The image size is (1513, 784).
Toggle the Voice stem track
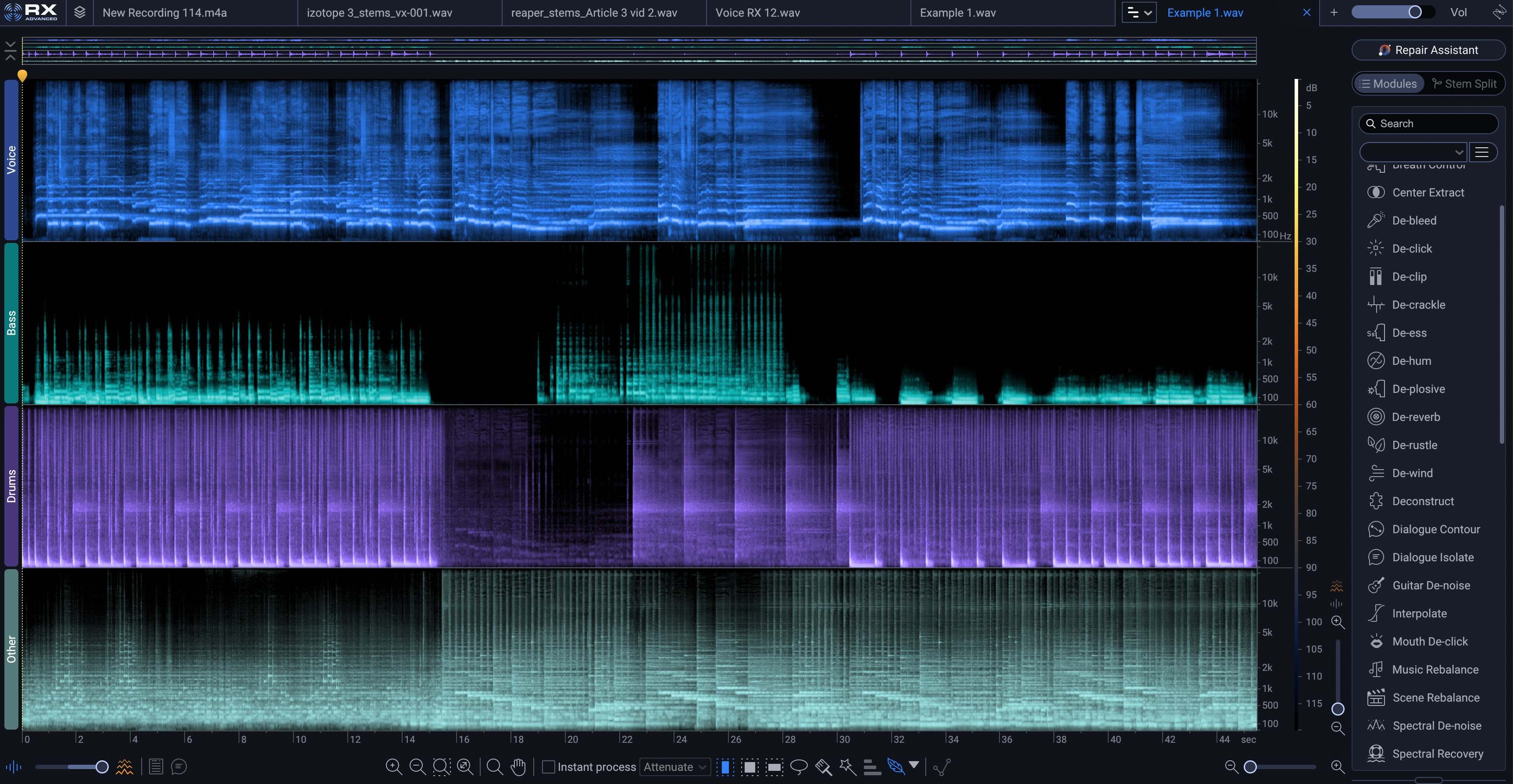tap(11, 160)
